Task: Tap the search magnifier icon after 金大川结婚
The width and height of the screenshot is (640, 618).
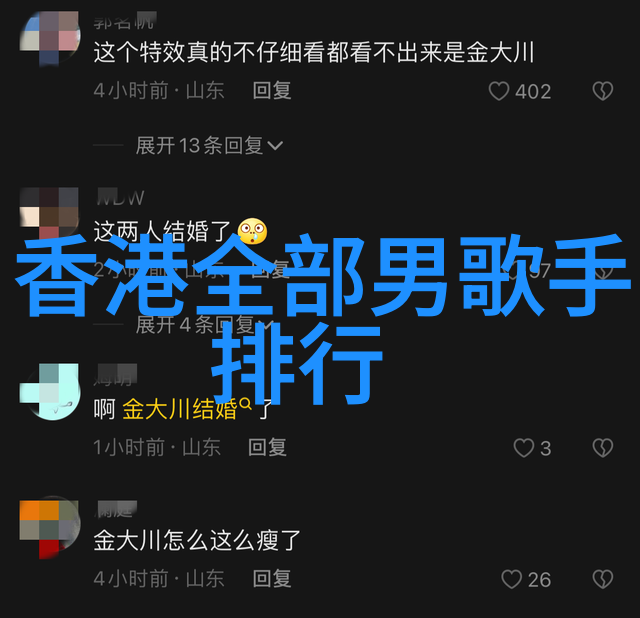Action: [246, 403]
